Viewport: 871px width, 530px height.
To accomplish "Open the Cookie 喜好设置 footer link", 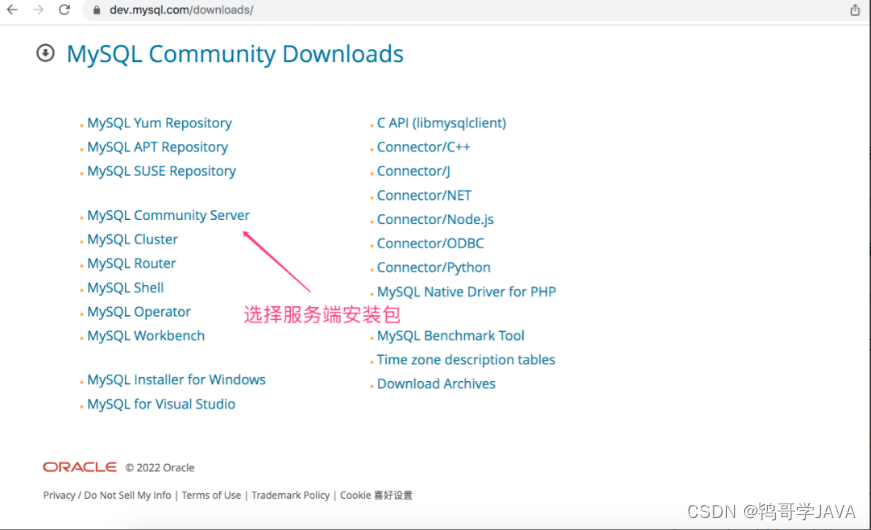I will pos(376,496).
